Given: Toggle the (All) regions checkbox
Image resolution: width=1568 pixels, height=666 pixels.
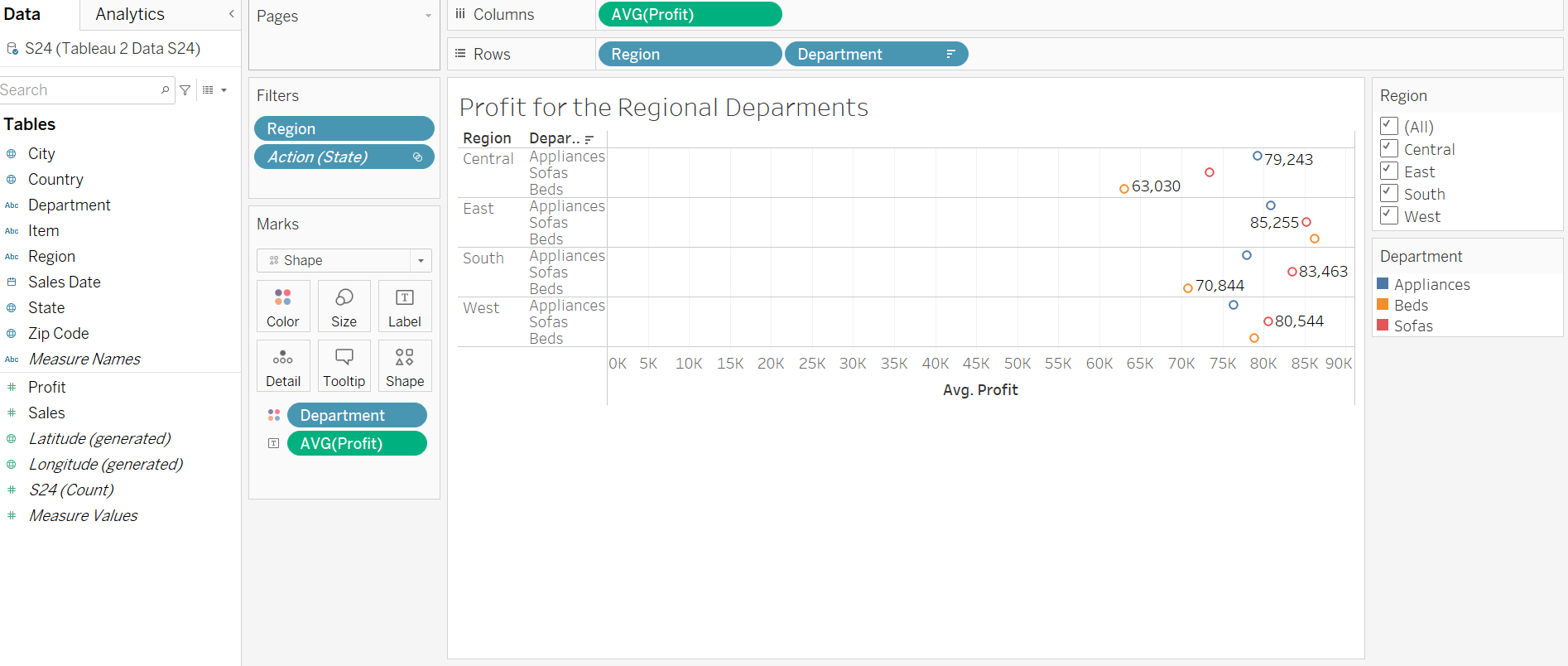Looking at the screenshot, I should (x=1389, y=127).
